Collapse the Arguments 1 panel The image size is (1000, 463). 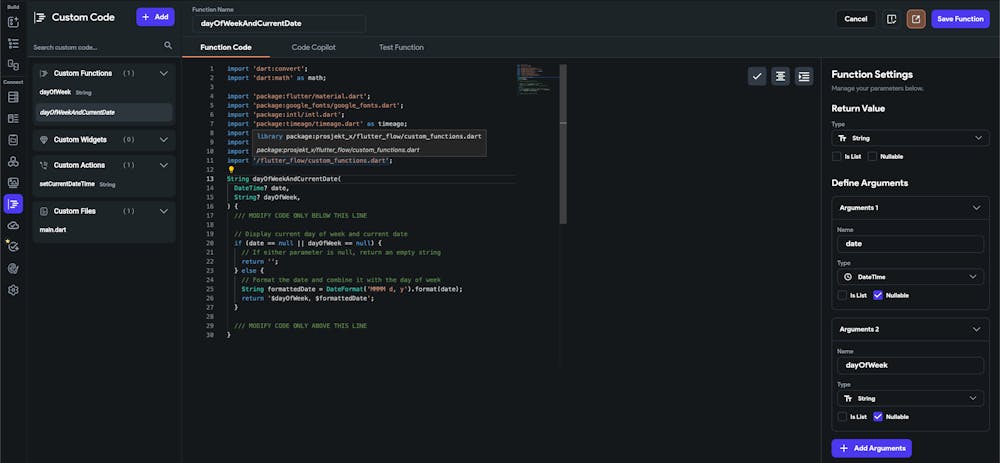click(x=976, y=207)
